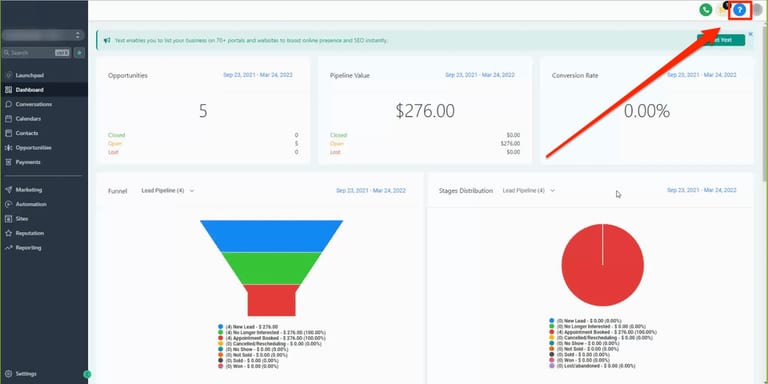Open the blue help question mark icon
Screen dimensions: 768x384
click(740, 10)
